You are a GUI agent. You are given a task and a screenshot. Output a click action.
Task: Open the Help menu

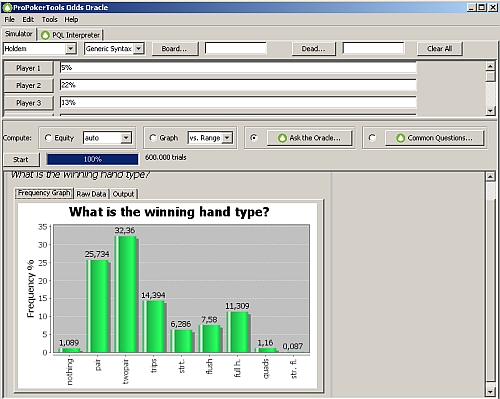(x=71, y=20)
